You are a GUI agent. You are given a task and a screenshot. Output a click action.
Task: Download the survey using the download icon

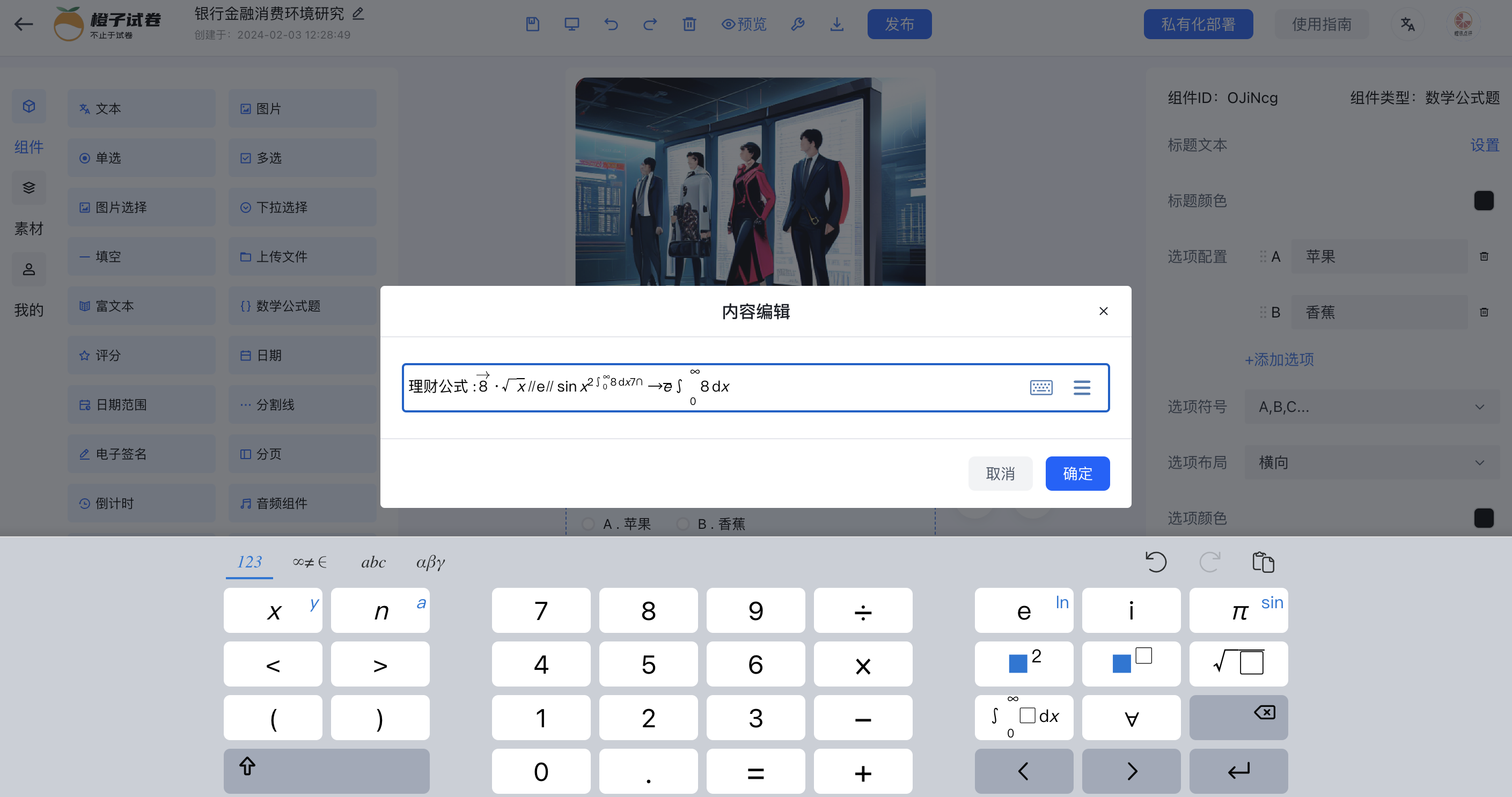(x=837, y=24)
